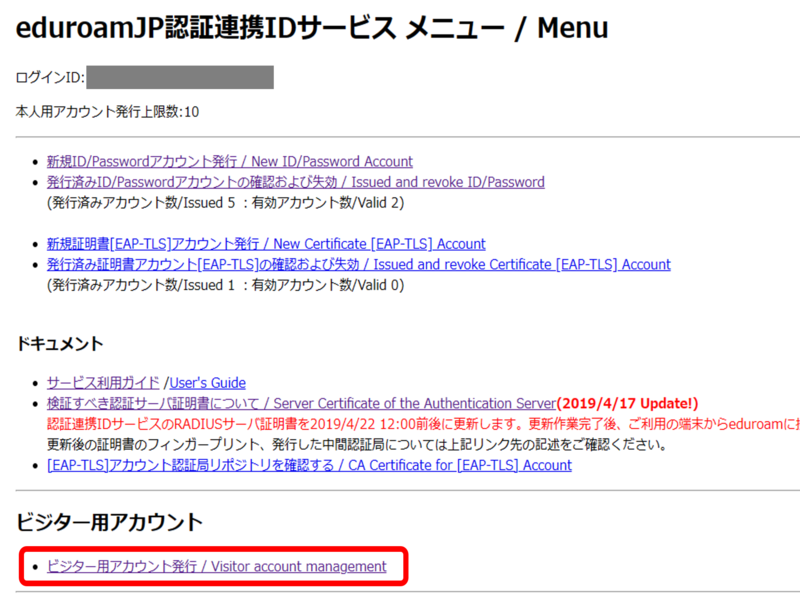Viewport: 800px width, 600px height.
Task: Click the 更新後の証明書のフィンガープリント text line
Action: pyautogui.click(x=357, y=444)
